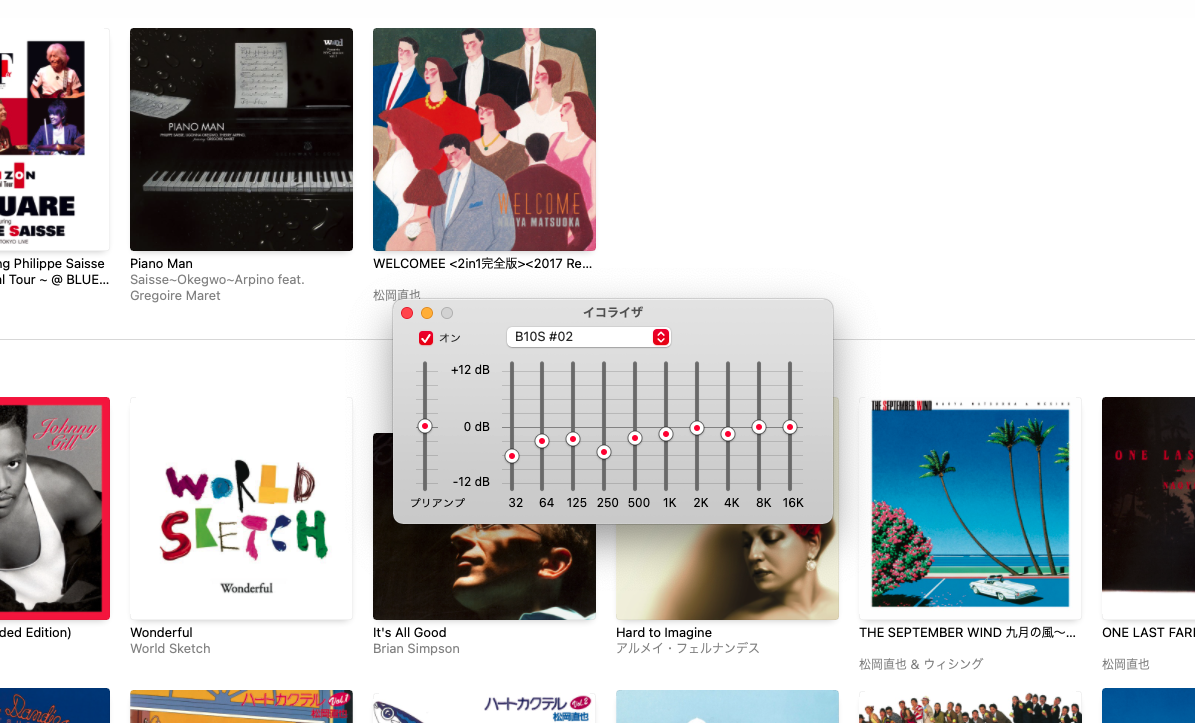
Task: Click the 2K band slider knob
Action: 697,428
